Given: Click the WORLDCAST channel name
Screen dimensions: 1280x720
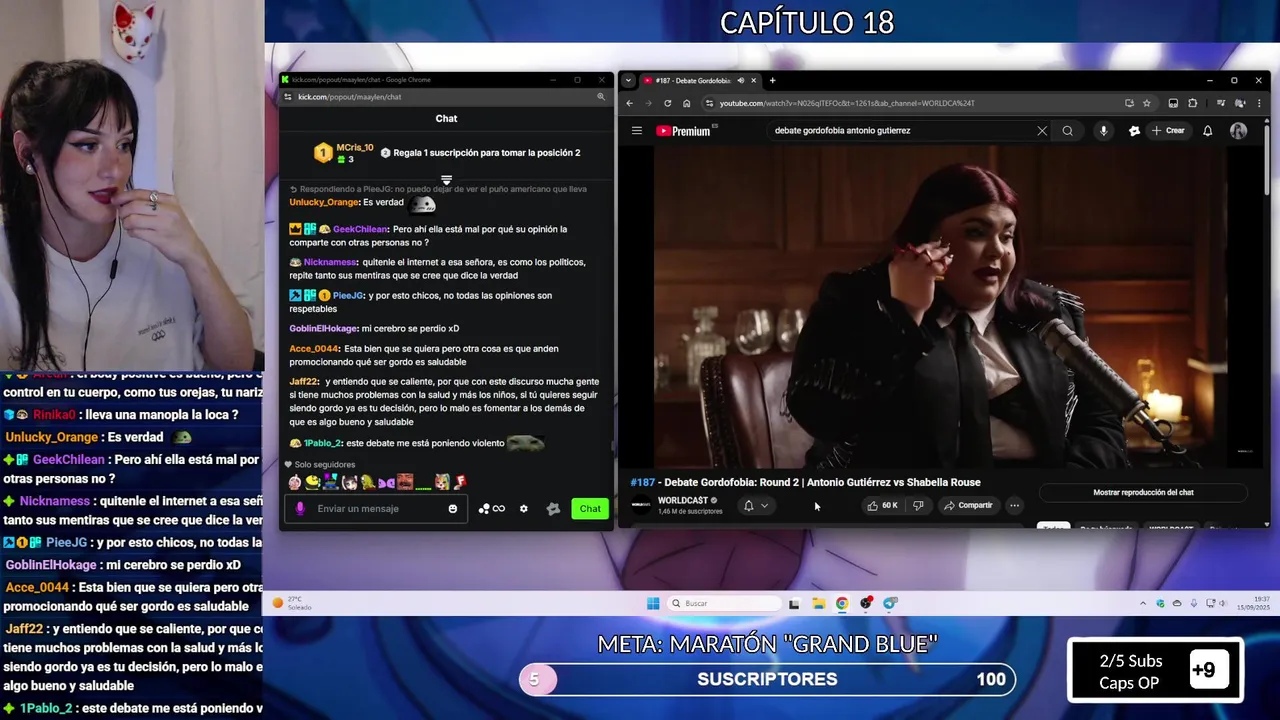Looking at the screenshot, I should pyautogui.click(x=683, y=500).
